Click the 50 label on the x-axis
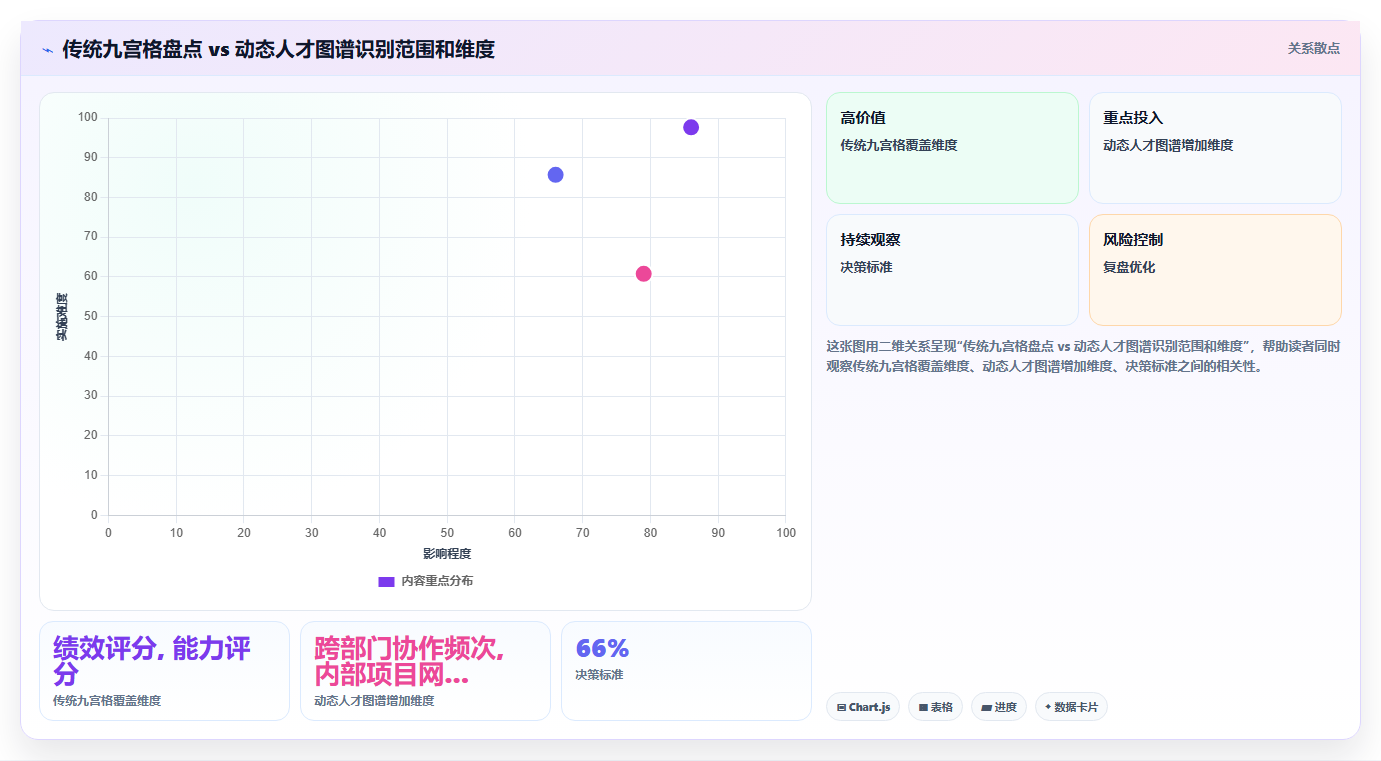Image resolution: width=1381 pixels, height=761 pixels. [x=447, y=533]
